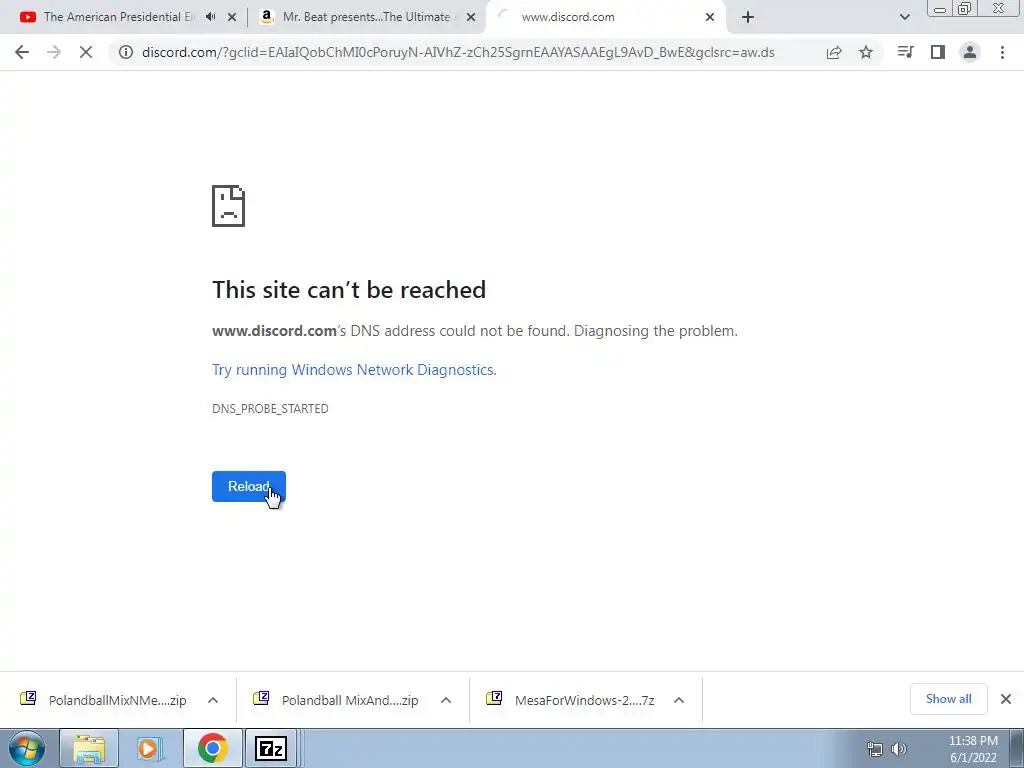Click Show all downloads button
This screenshot has height=768, width=1024.
click(x=948, y=699)
